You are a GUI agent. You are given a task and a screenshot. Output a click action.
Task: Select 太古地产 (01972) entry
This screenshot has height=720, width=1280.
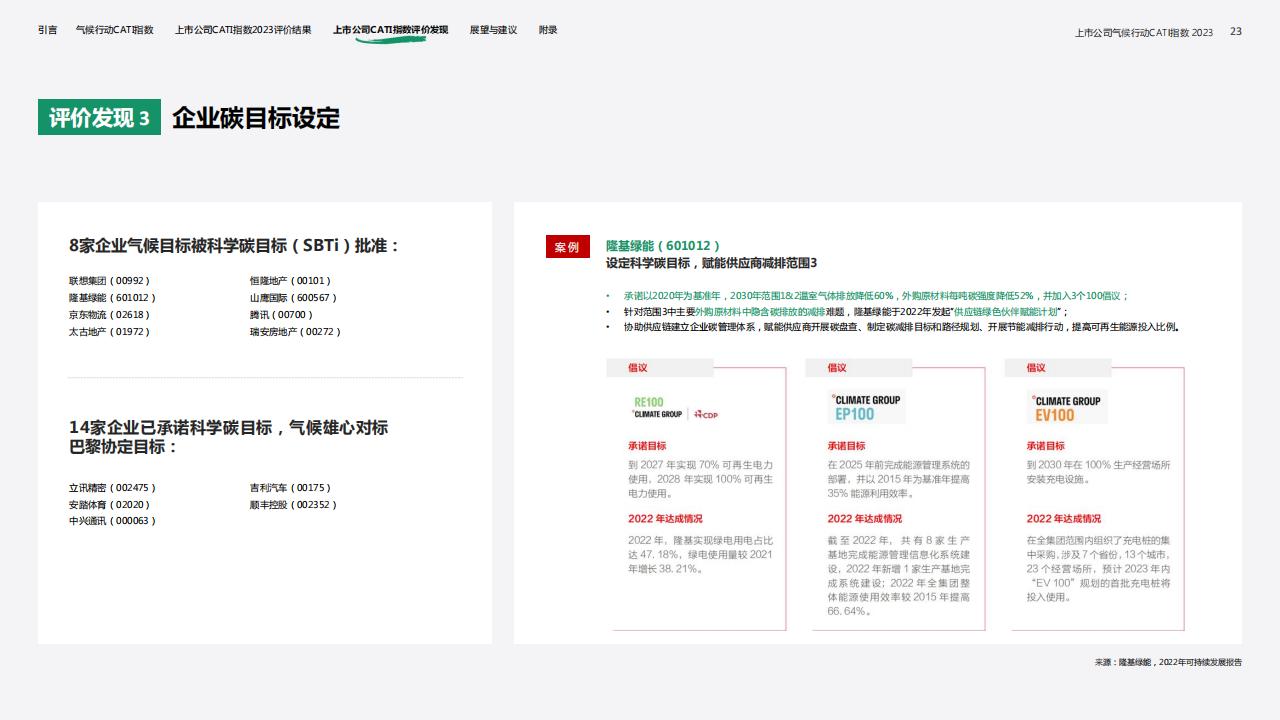tap(109, 332)
